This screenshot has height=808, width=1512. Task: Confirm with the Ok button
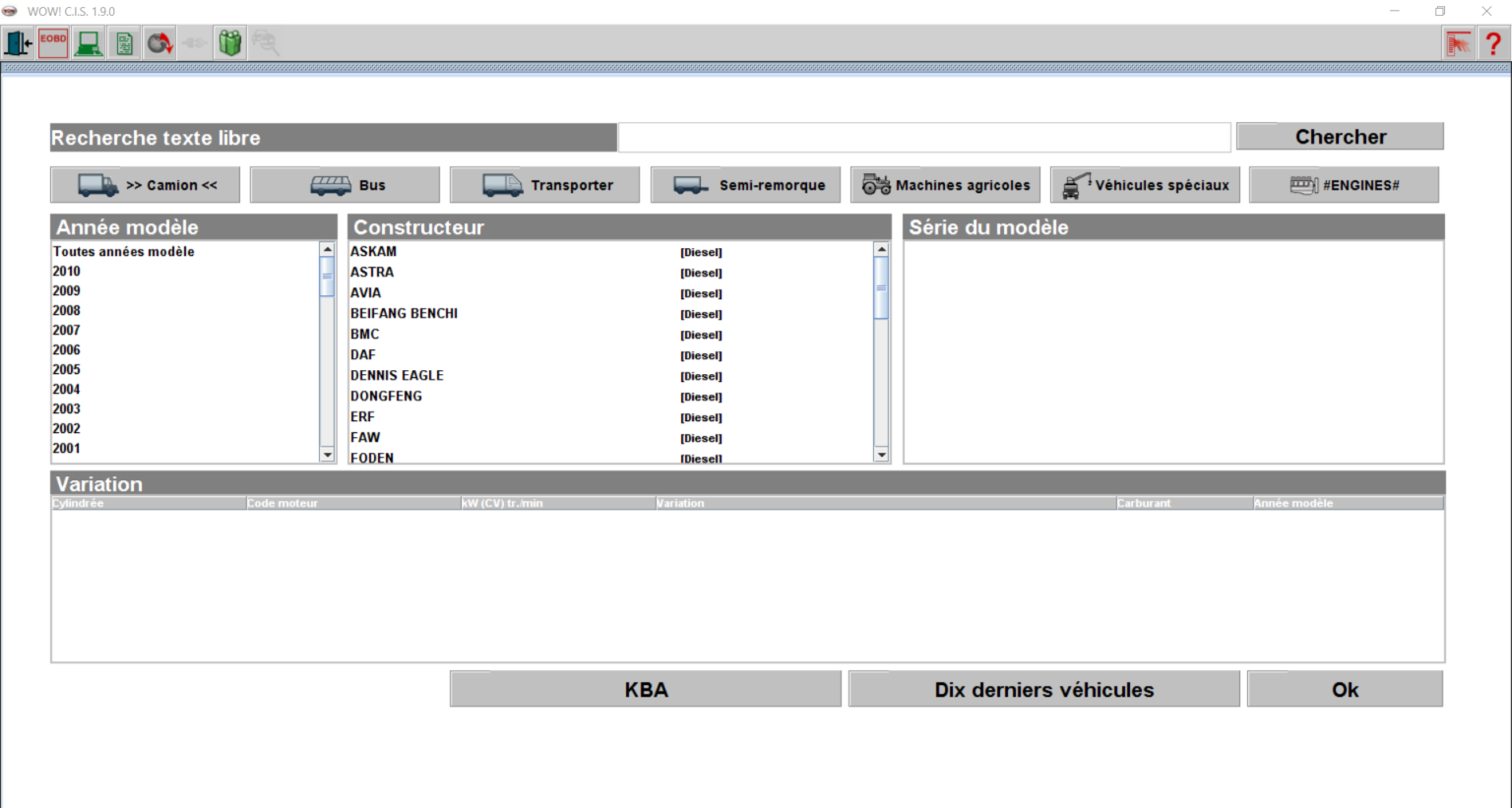(x=1346, y=690)
